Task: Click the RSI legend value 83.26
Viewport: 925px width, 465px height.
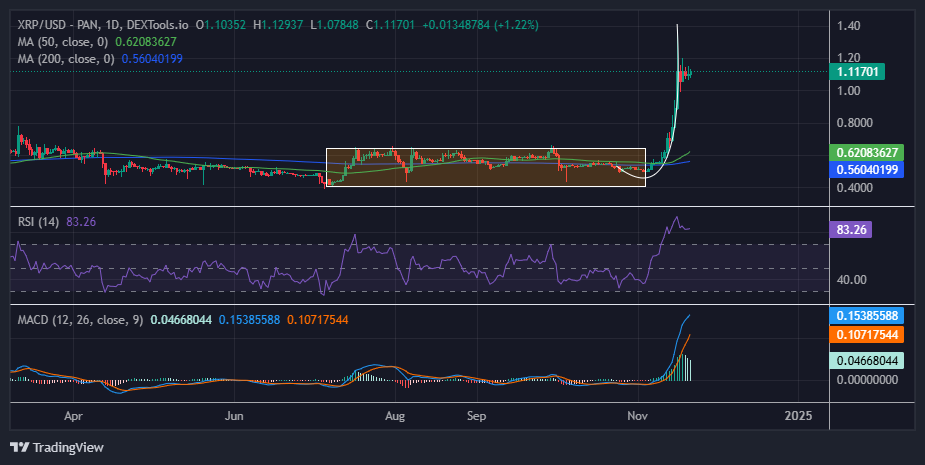Action: (81, 222)
